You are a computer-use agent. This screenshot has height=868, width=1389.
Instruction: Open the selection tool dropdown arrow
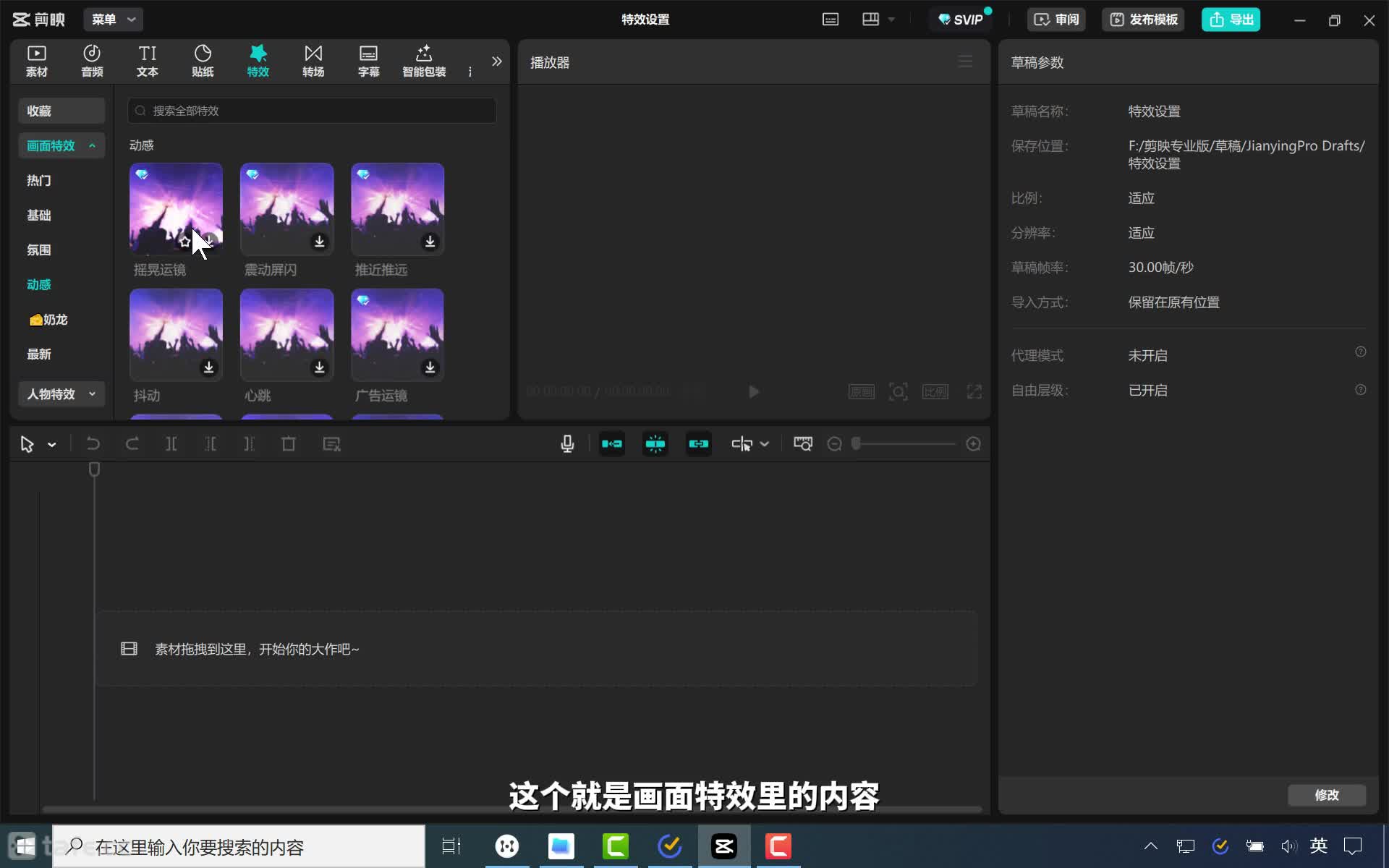click(x=51, y=445)
